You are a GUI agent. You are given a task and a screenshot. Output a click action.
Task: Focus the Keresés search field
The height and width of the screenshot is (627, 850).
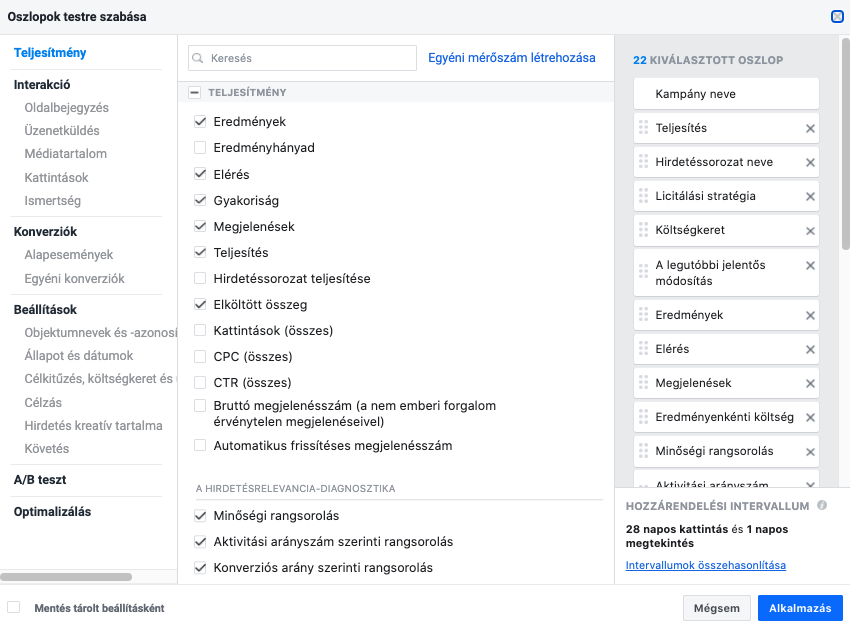coord(302,58)
